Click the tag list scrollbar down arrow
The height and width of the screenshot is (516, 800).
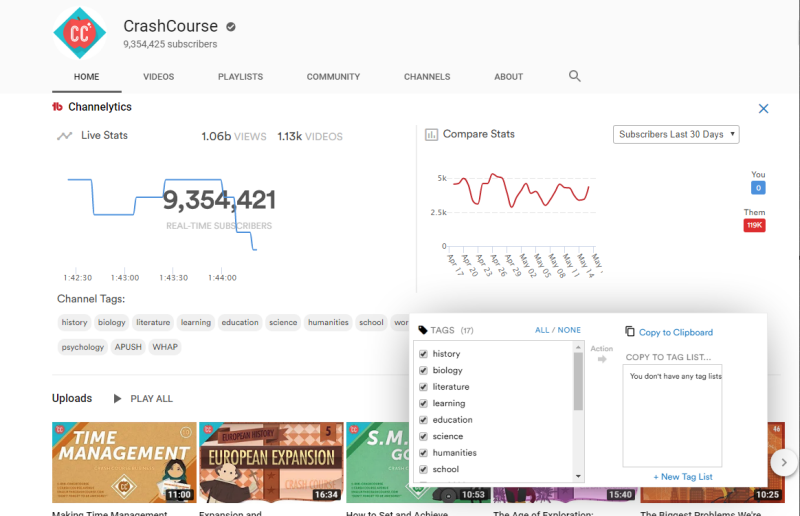(578, 476)
